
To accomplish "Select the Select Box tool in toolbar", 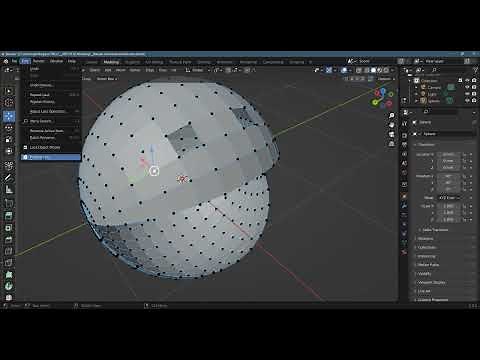I will (x=9, y=91).
